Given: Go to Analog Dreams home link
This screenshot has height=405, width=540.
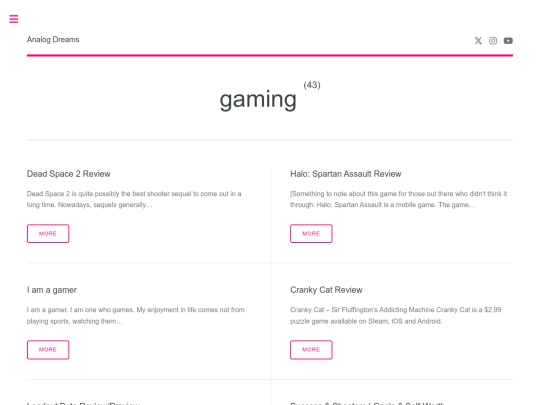Looking at the screenshot, I should point(53,40).
